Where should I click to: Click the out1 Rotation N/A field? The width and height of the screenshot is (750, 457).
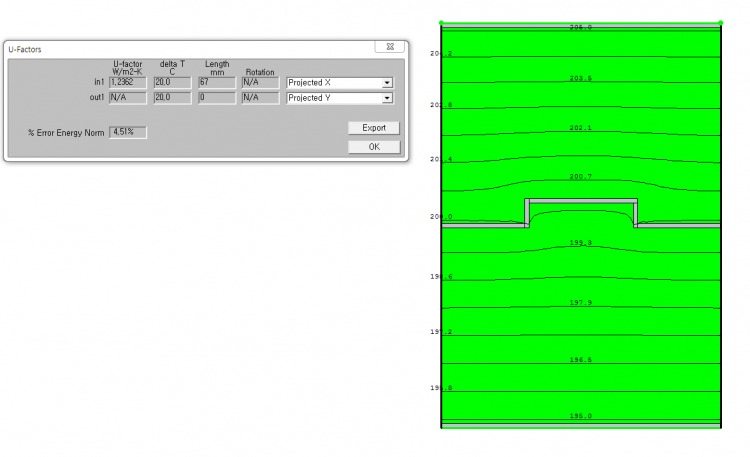tap(259, 98)
